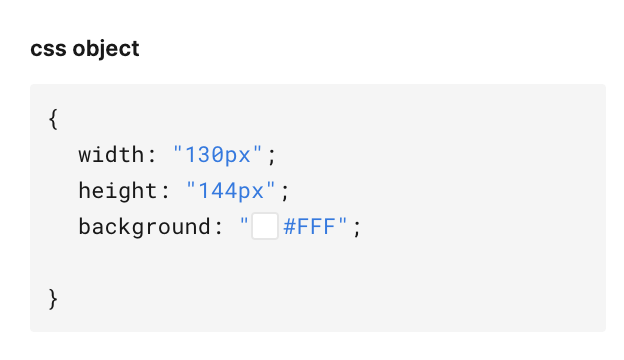Click the white #FFF color swatch
This screenshot has height=360, width=624.
pyautogui.click(x=265, y=226)
